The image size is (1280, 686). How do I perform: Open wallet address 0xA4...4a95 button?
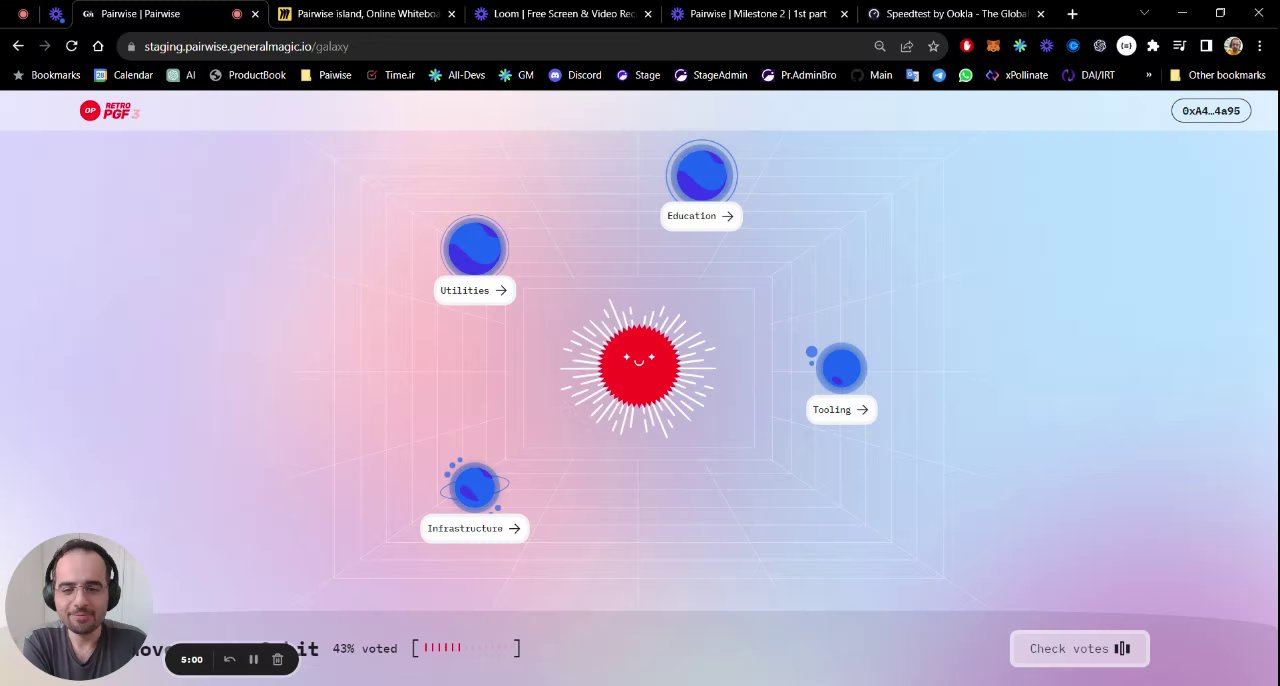coord(1210,111)
